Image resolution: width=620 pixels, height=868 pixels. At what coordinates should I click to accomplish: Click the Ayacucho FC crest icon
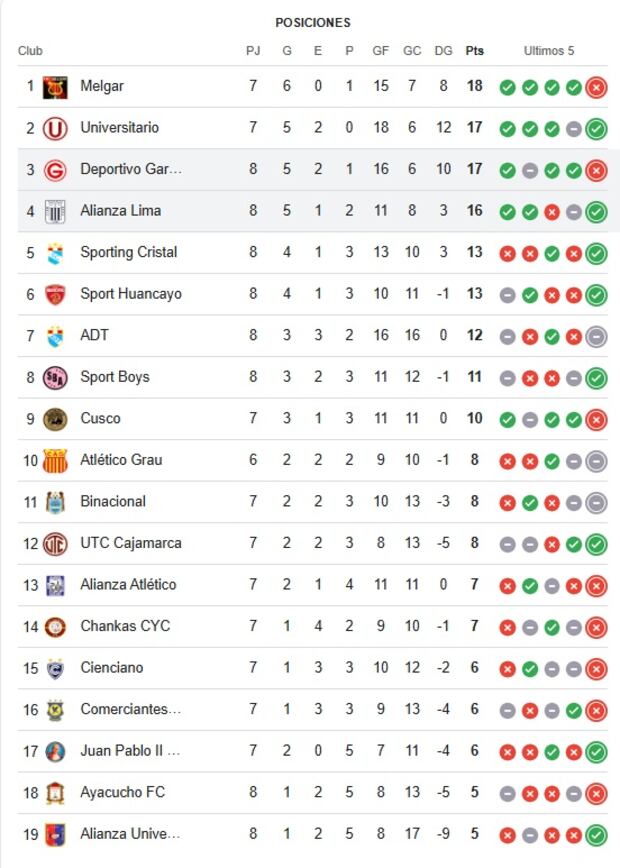55,793
